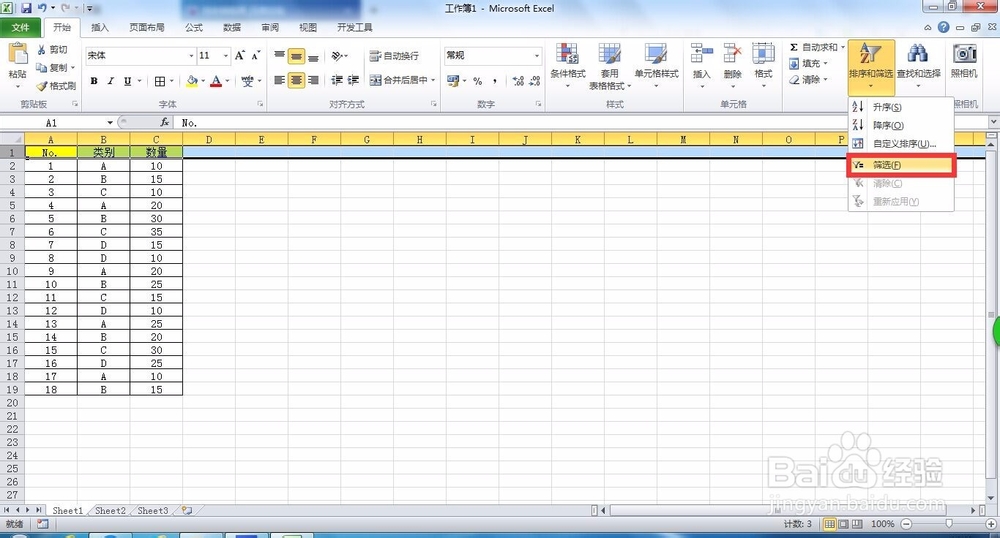Click the text orientation icon
Screen dimensions: 1000x538
(338, 56)
